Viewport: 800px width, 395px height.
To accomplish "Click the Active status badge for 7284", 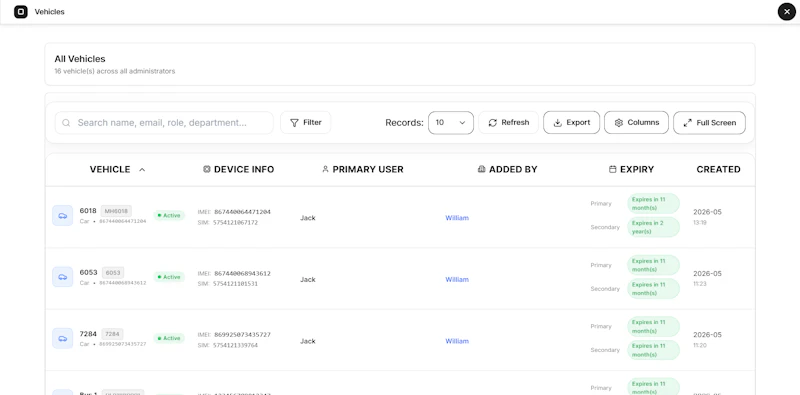I will pyautogui.click(x=169, y=338).
